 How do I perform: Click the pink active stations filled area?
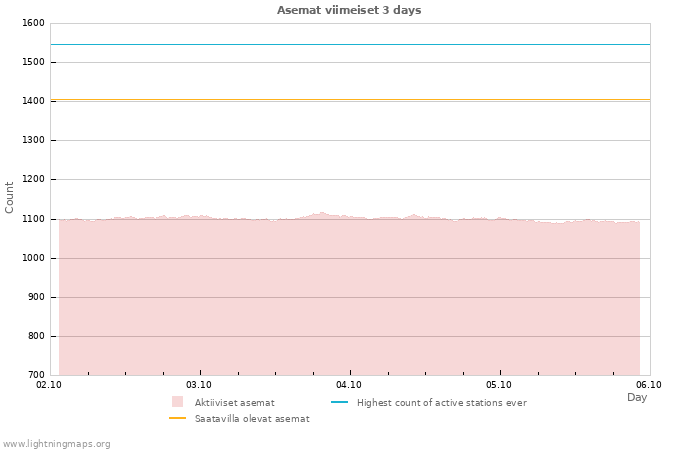[x=349, y=300]
